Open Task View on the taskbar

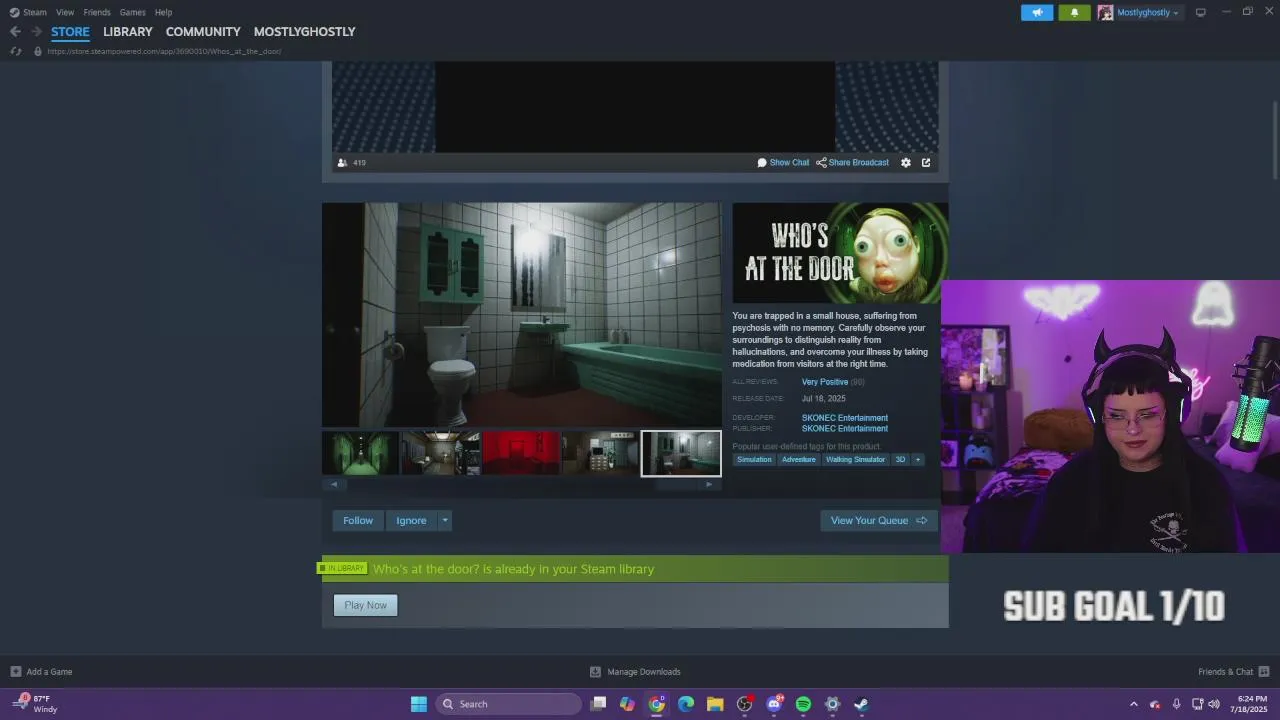click(x=598, y=704)
